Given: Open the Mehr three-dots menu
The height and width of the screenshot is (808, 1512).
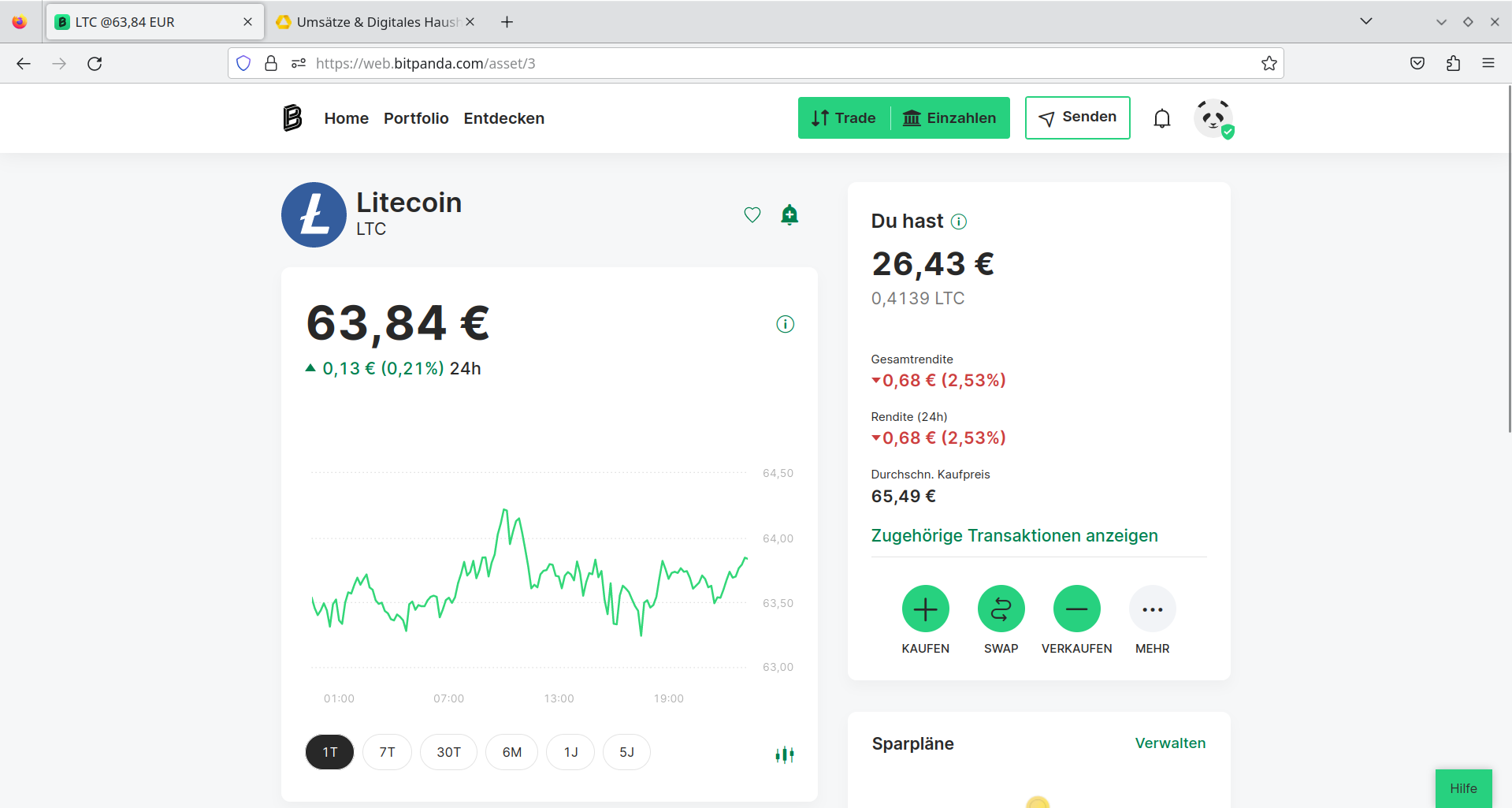Looking at the screenshot, I should [x=1152, y=609].
